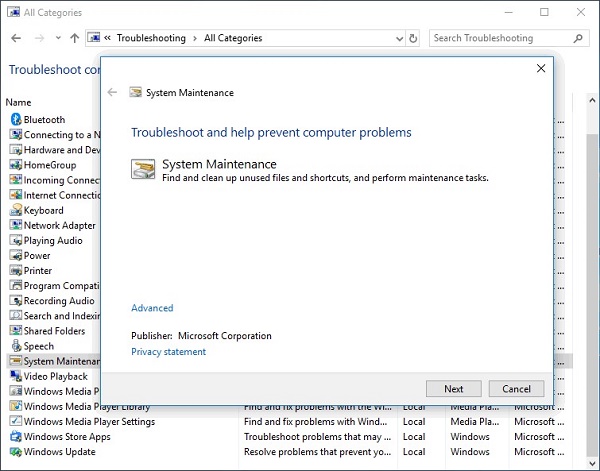Viewport: 600px width, 471px height.
Task: Click the Bluetooth troubleshooter icon
Action: (x=15, y=120)
